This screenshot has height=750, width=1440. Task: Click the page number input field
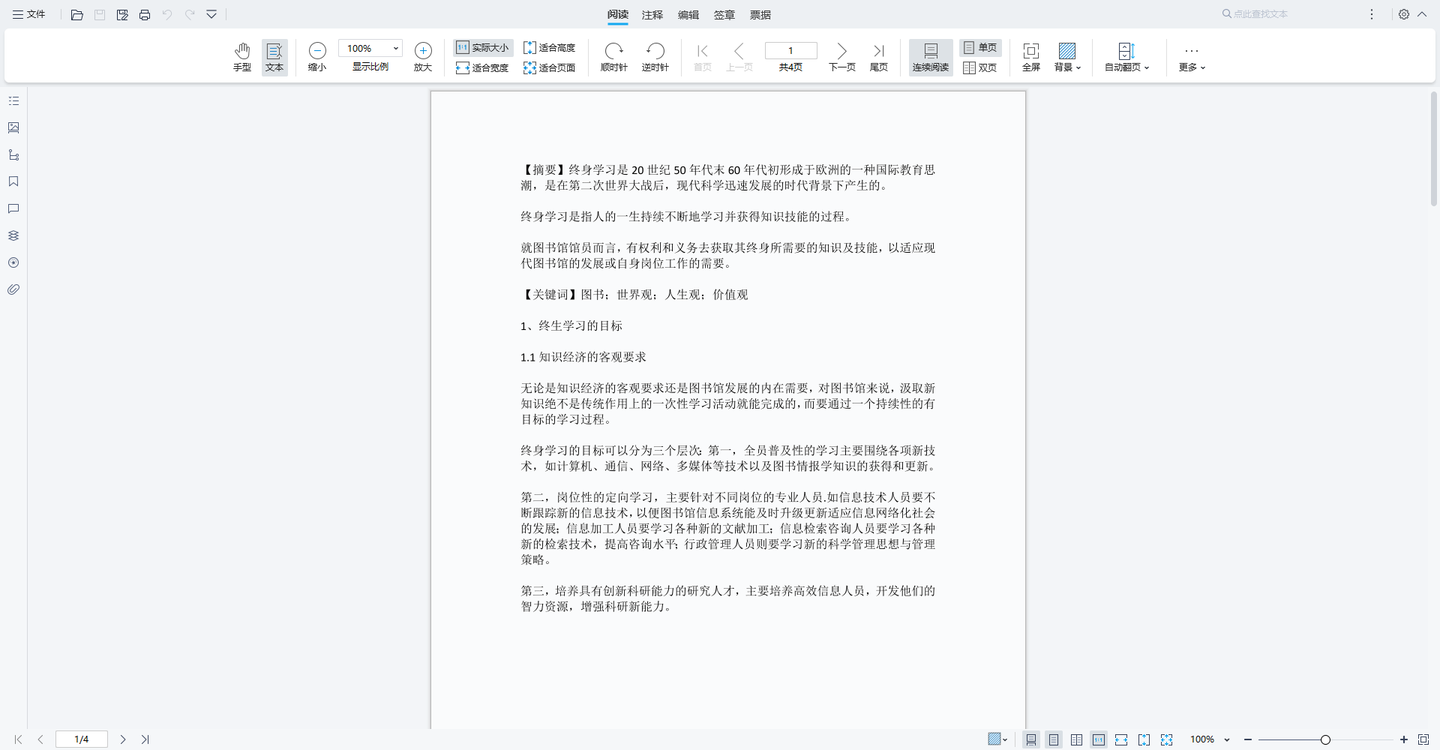(x=790, y=49)
